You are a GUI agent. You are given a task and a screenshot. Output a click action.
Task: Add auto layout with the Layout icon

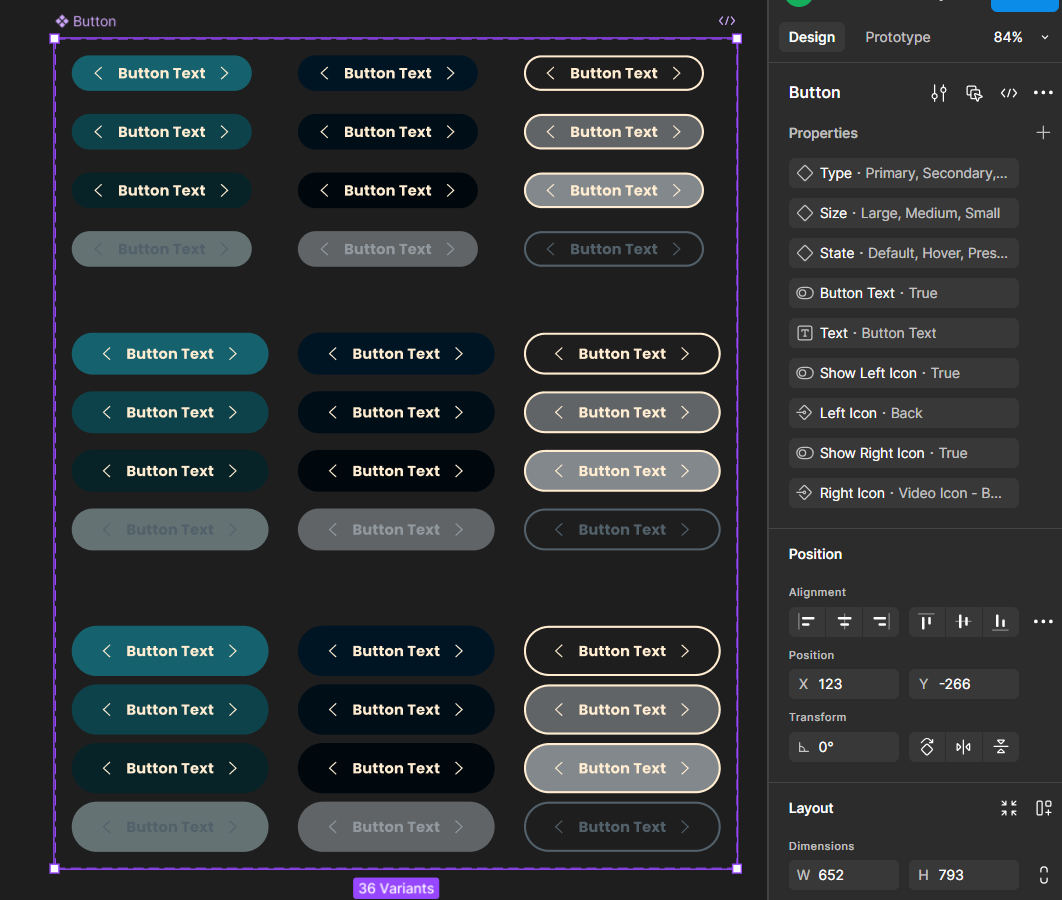[1044, 808]
